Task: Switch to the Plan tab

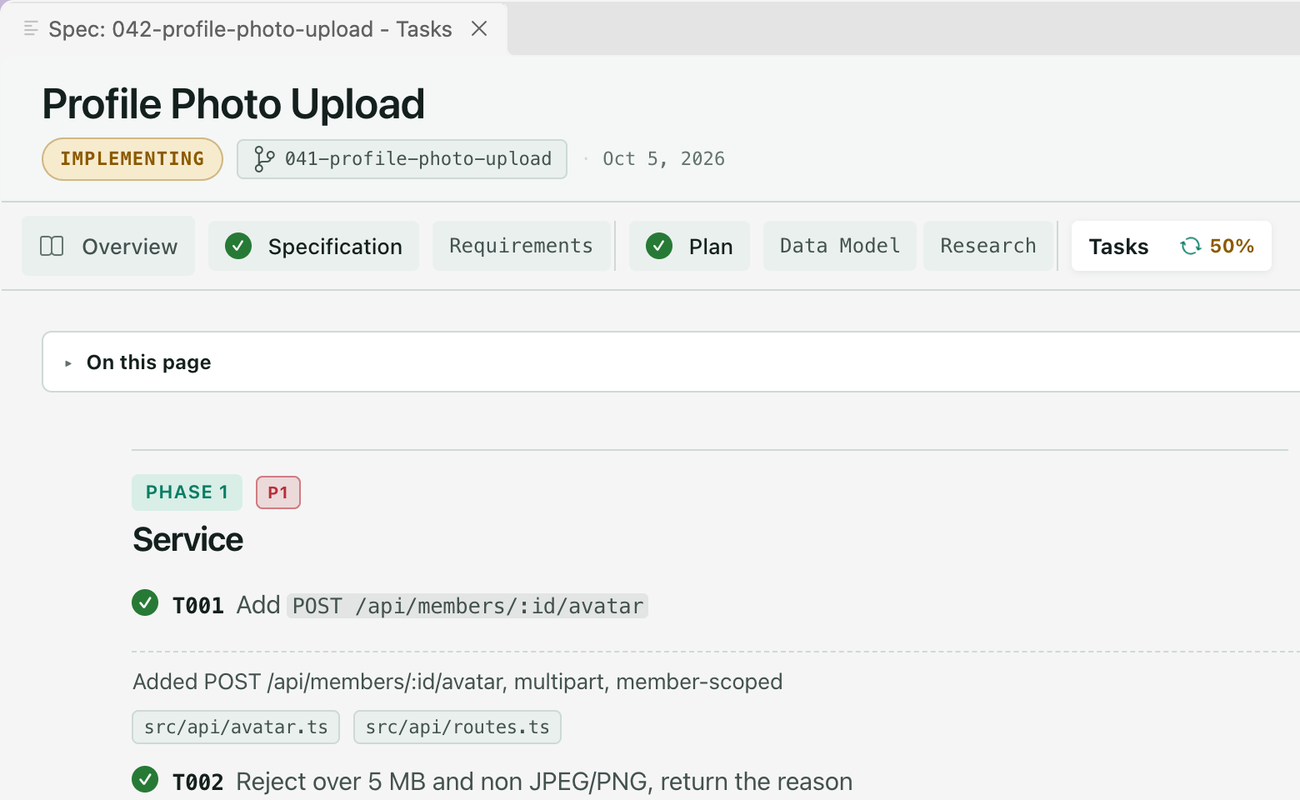Action: [x=689, y=246]
